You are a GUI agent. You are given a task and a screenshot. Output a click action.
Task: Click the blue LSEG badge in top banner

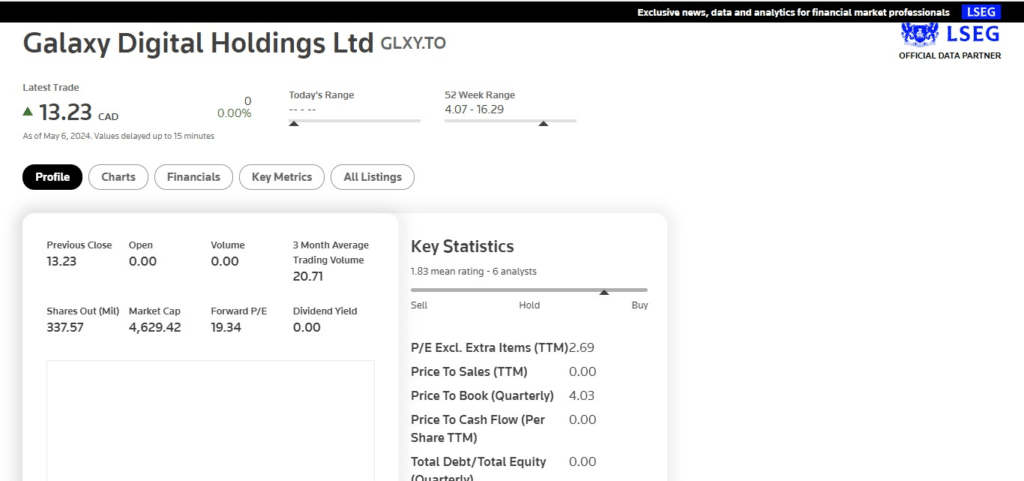pyautogui.click(x=981, y=12)
